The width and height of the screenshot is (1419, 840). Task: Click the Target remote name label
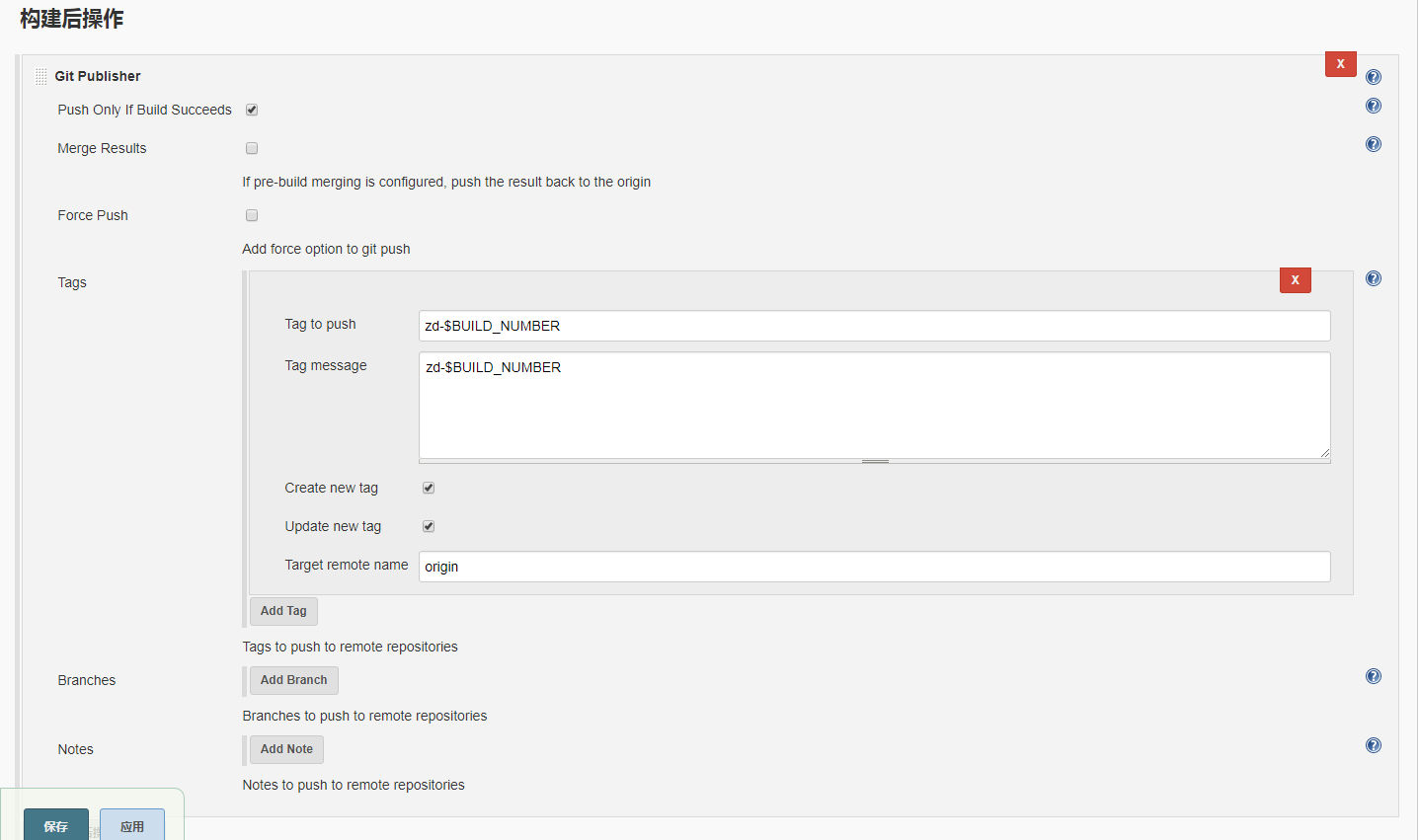347,565
